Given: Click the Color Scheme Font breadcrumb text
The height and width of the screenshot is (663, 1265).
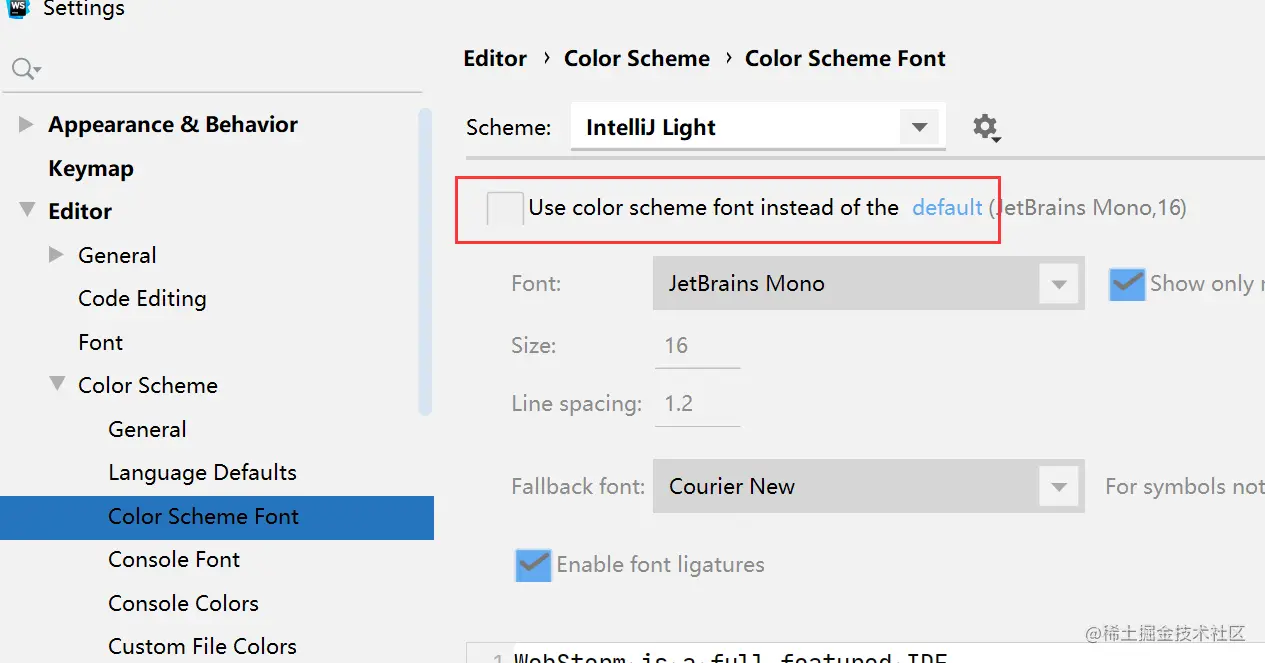Looking at the screenshot, I should 845,59.
